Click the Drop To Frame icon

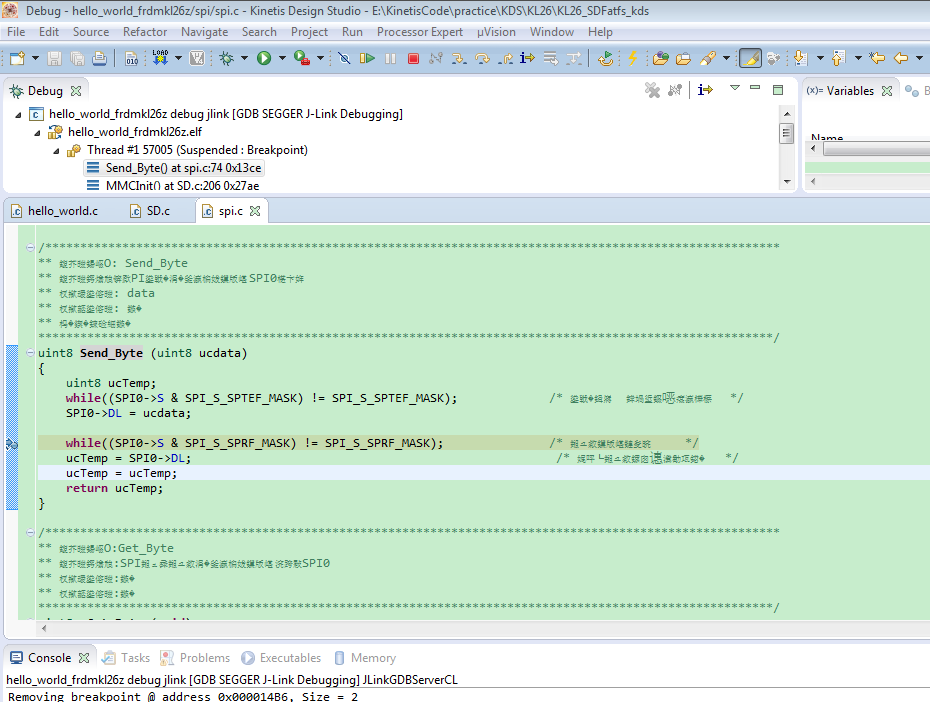(551, 58)
